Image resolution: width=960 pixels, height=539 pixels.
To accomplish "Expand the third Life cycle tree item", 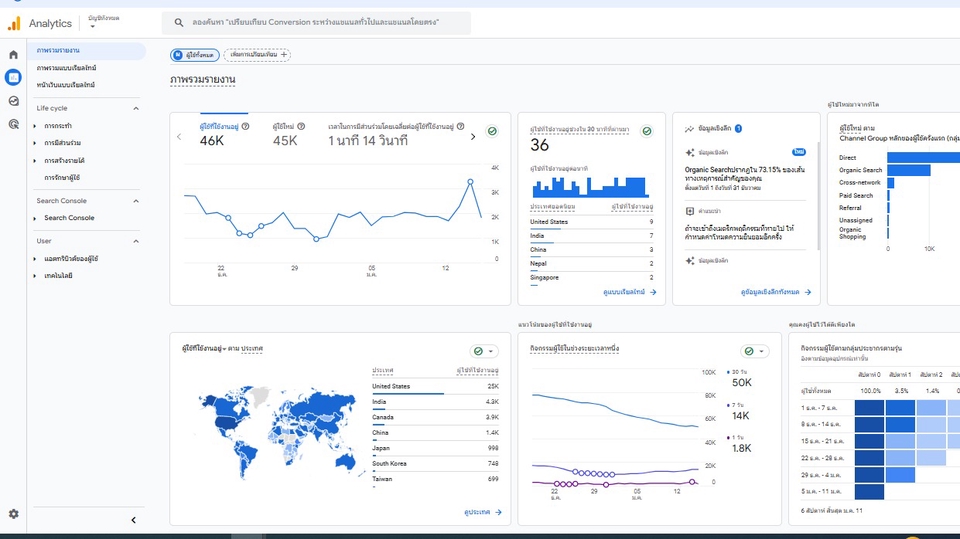I will [x=35, y=160].
